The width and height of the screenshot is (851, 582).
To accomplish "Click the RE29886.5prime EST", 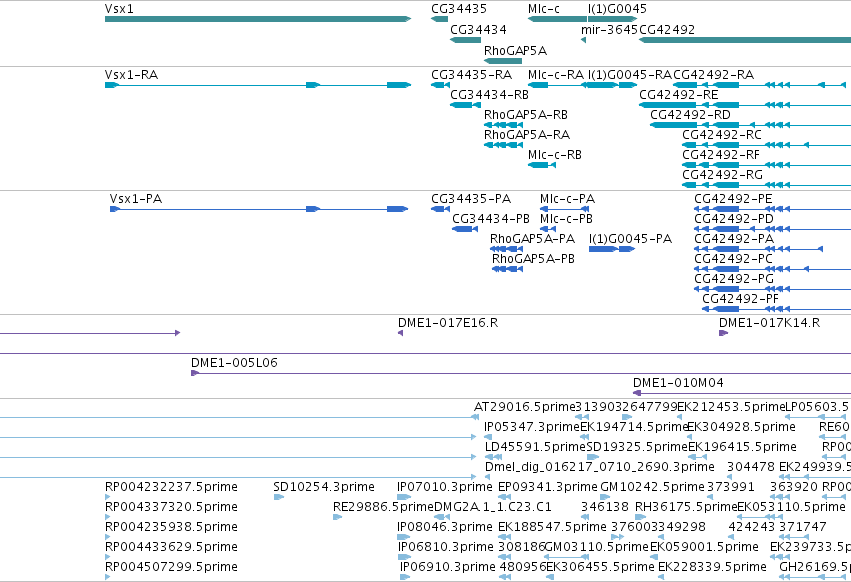I will (337, 517).
